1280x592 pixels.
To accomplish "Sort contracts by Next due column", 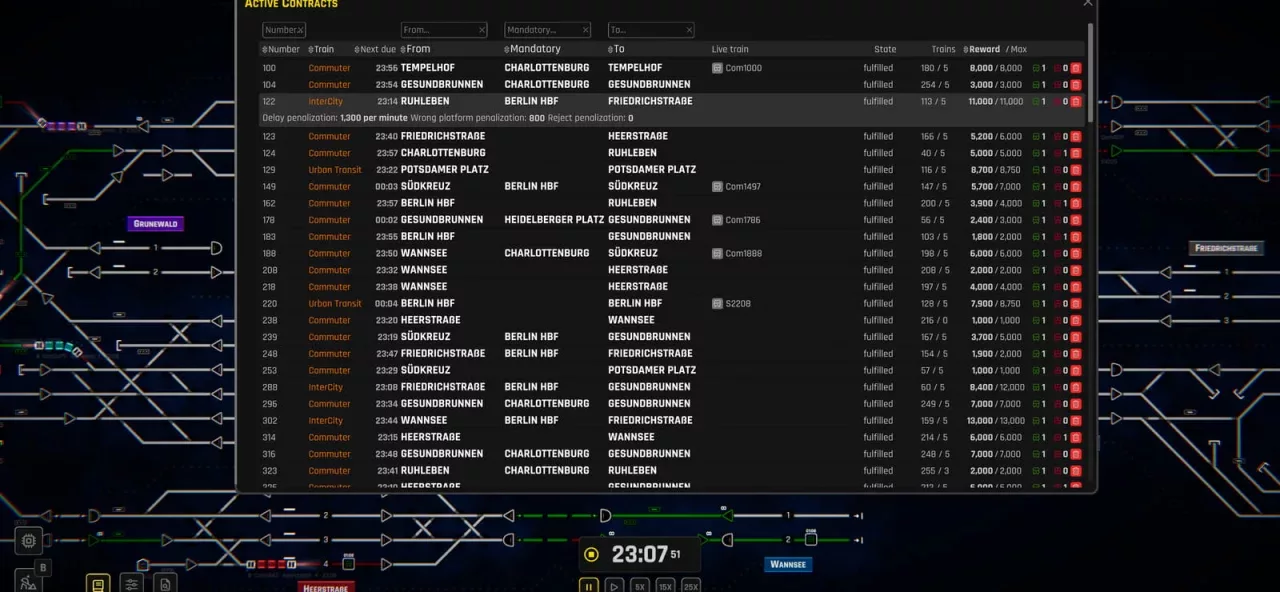I will [x=375, y=49].
